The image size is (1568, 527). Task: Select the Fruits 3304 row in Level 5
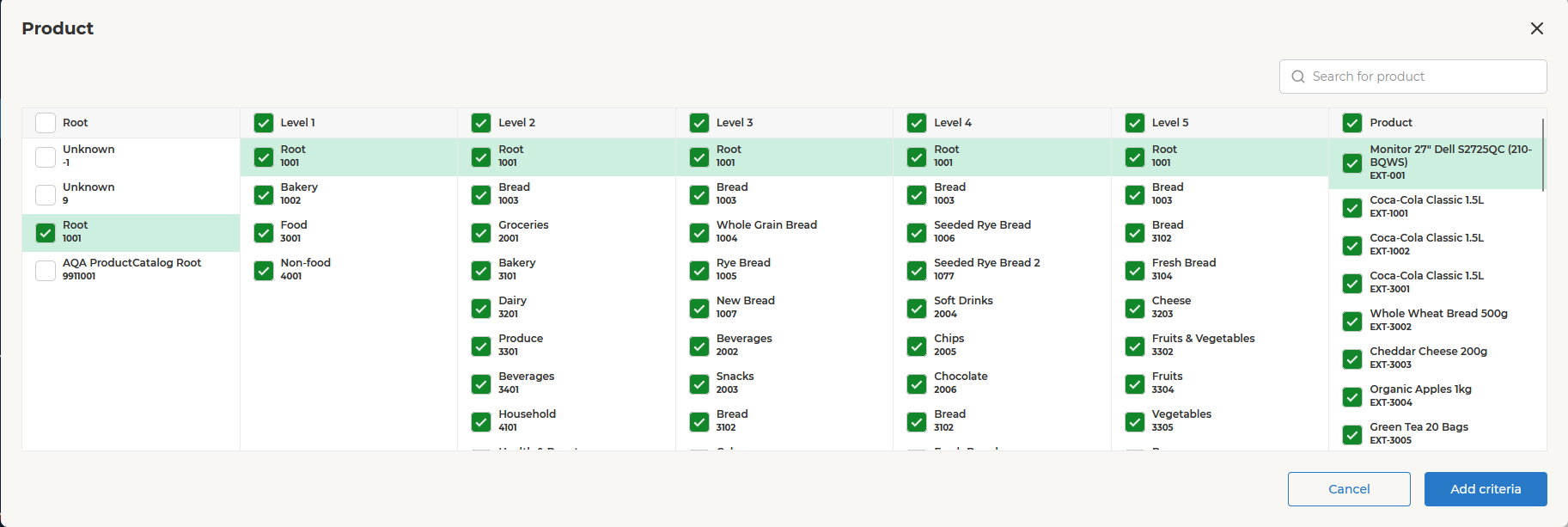[1220, 384]
